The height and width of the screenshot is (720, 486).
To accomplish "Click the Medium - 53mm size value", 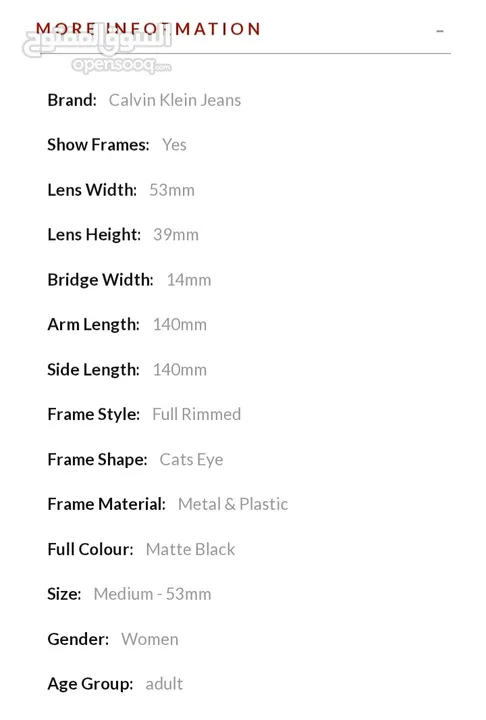I will coord(153,594).
